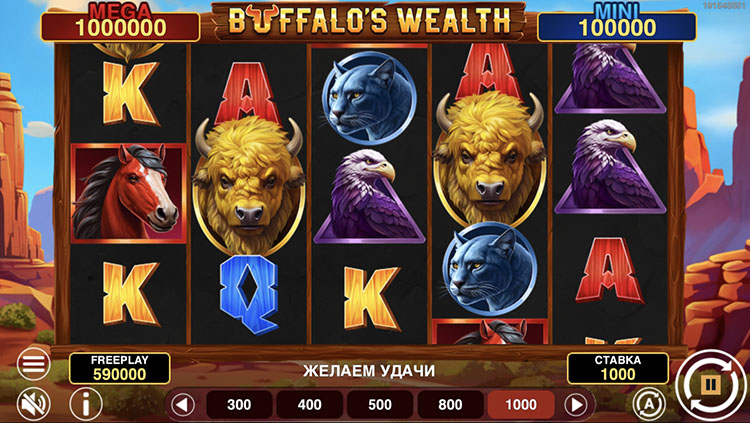
Task: Pause the spinning reels
Action: [711, 384]
